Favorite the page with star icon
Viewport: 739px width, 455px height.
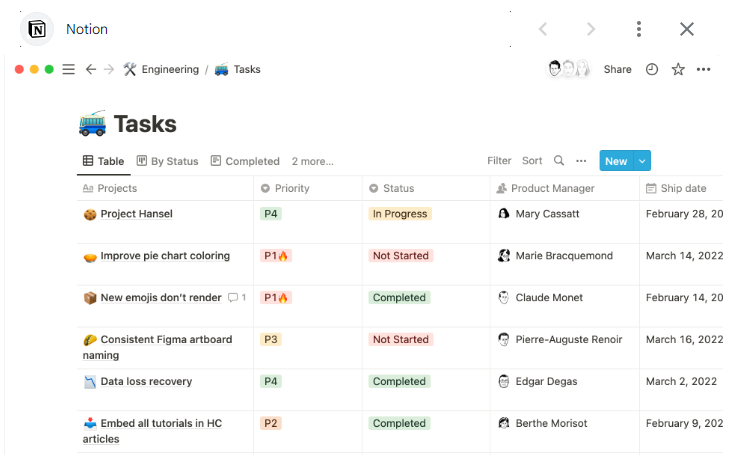coord(678,69)
